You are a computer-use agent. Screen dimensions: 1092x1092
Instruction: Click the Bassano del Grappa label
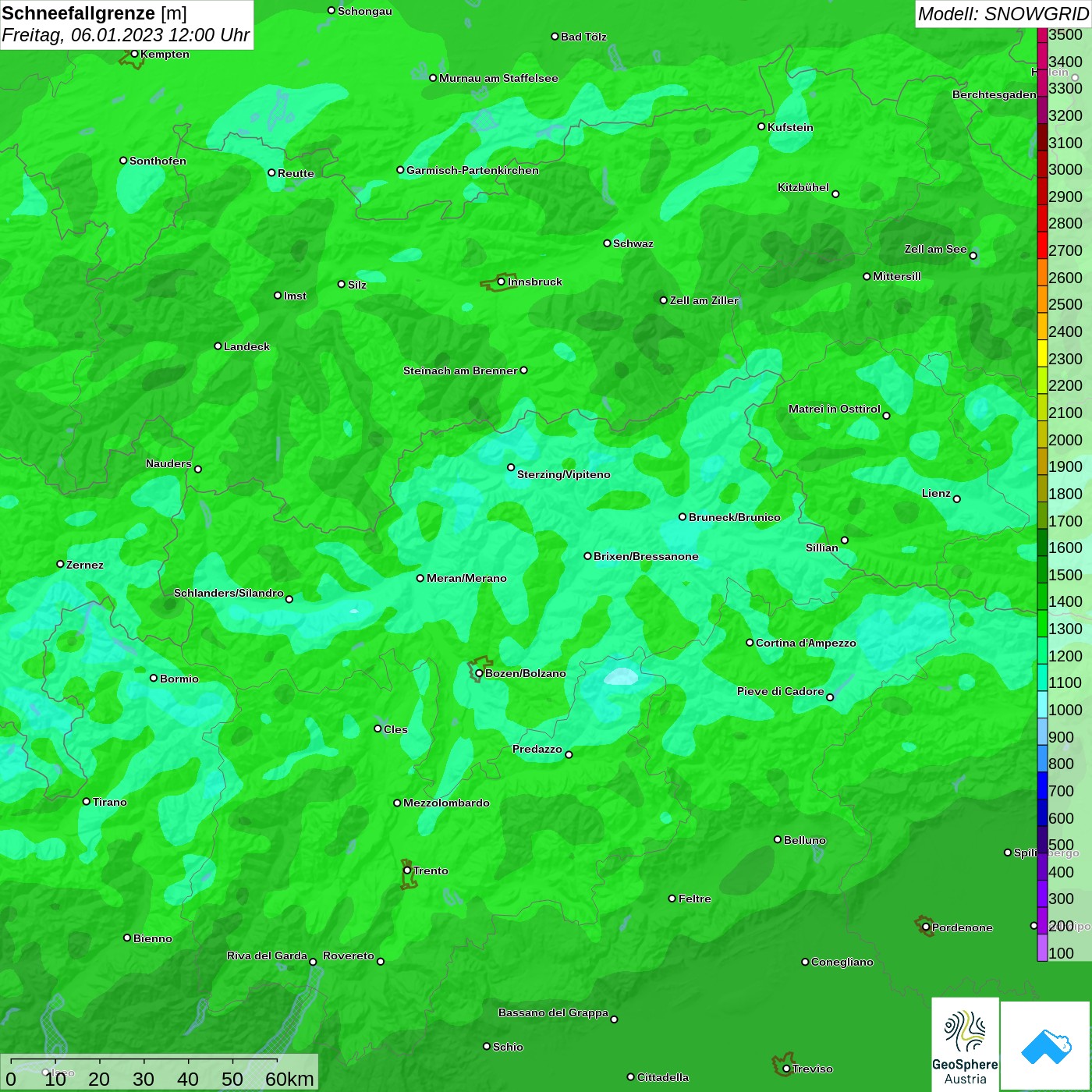point(554,1012)
